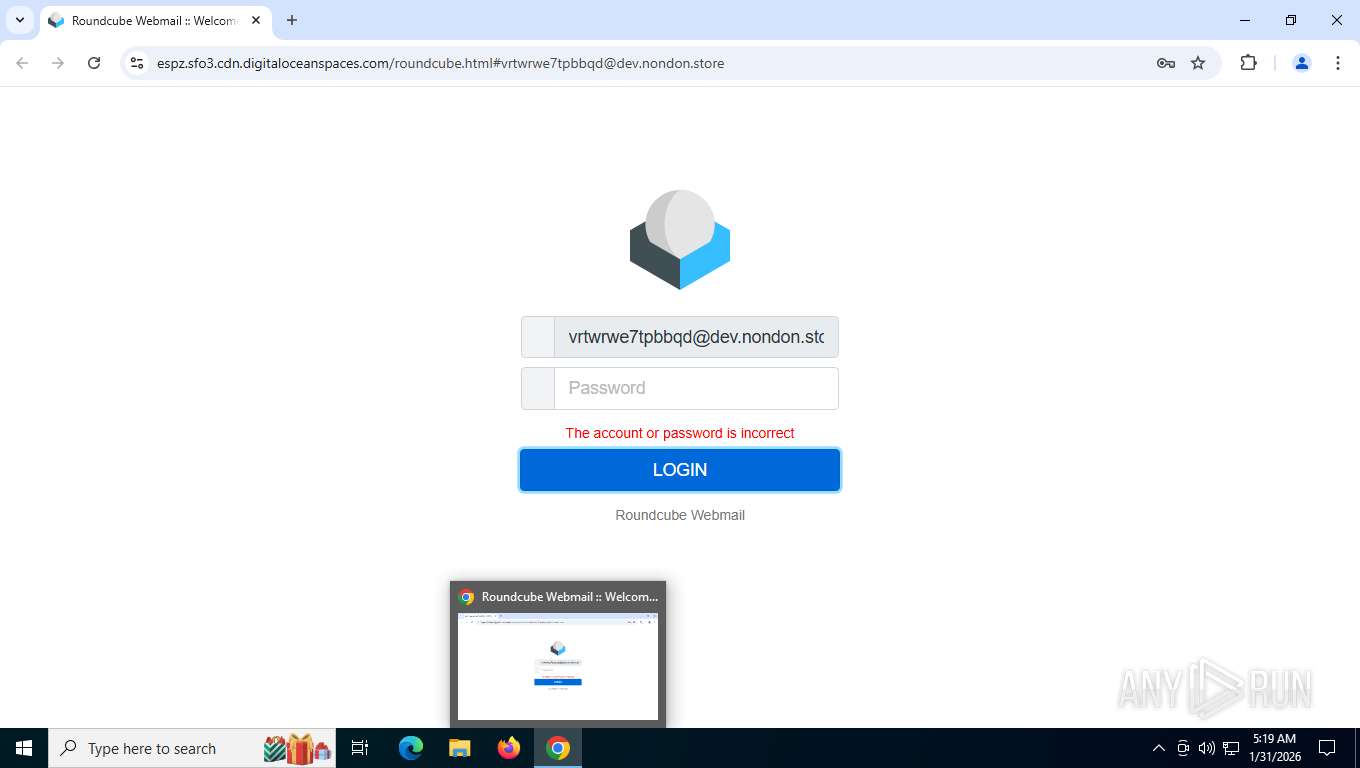Close the Roundcube Webmail tab
This screenshot has width=1360, height=768.
[256, 20]
